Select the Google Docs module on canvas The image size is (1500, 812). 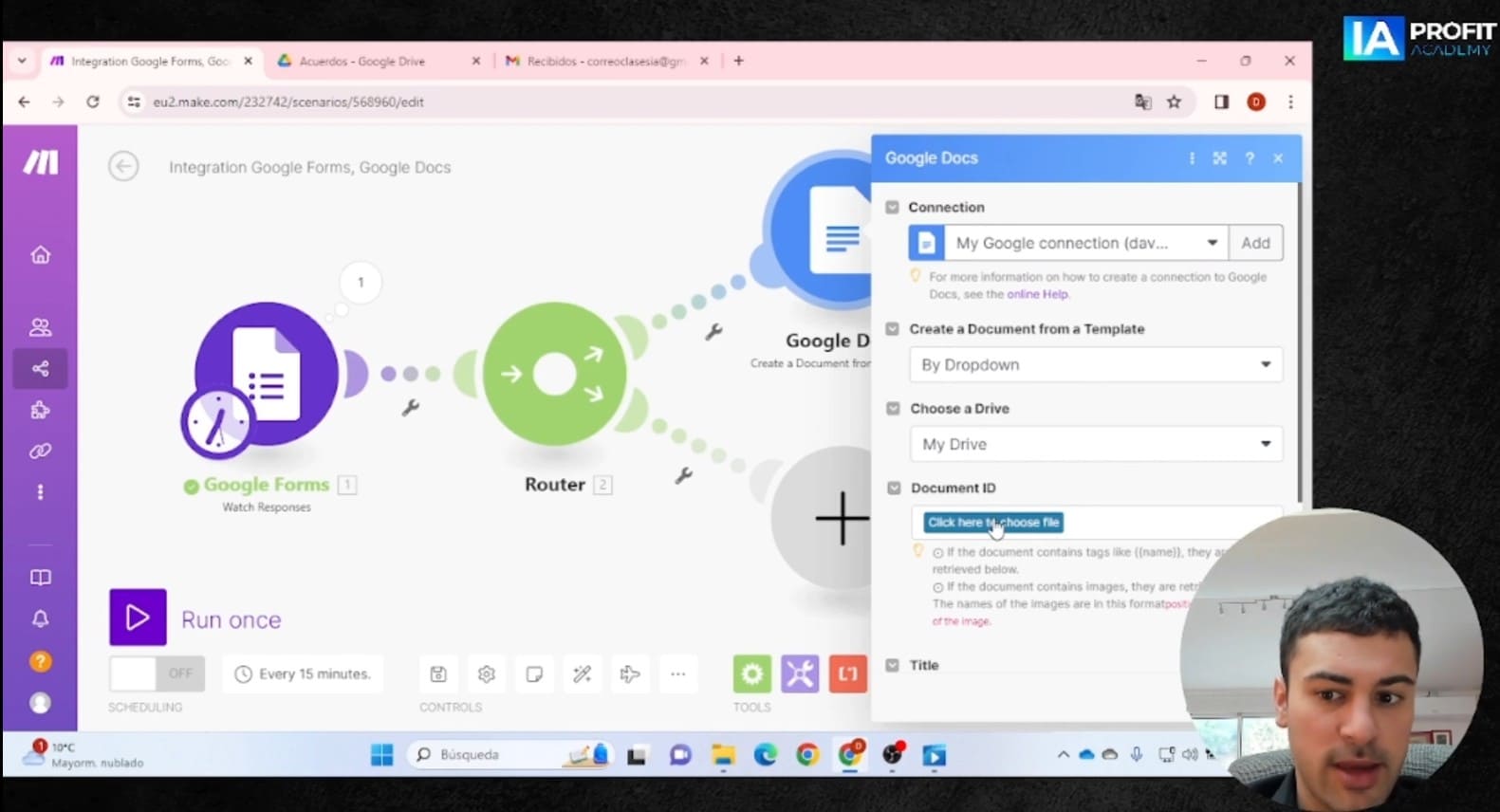[x=822, y=230]
